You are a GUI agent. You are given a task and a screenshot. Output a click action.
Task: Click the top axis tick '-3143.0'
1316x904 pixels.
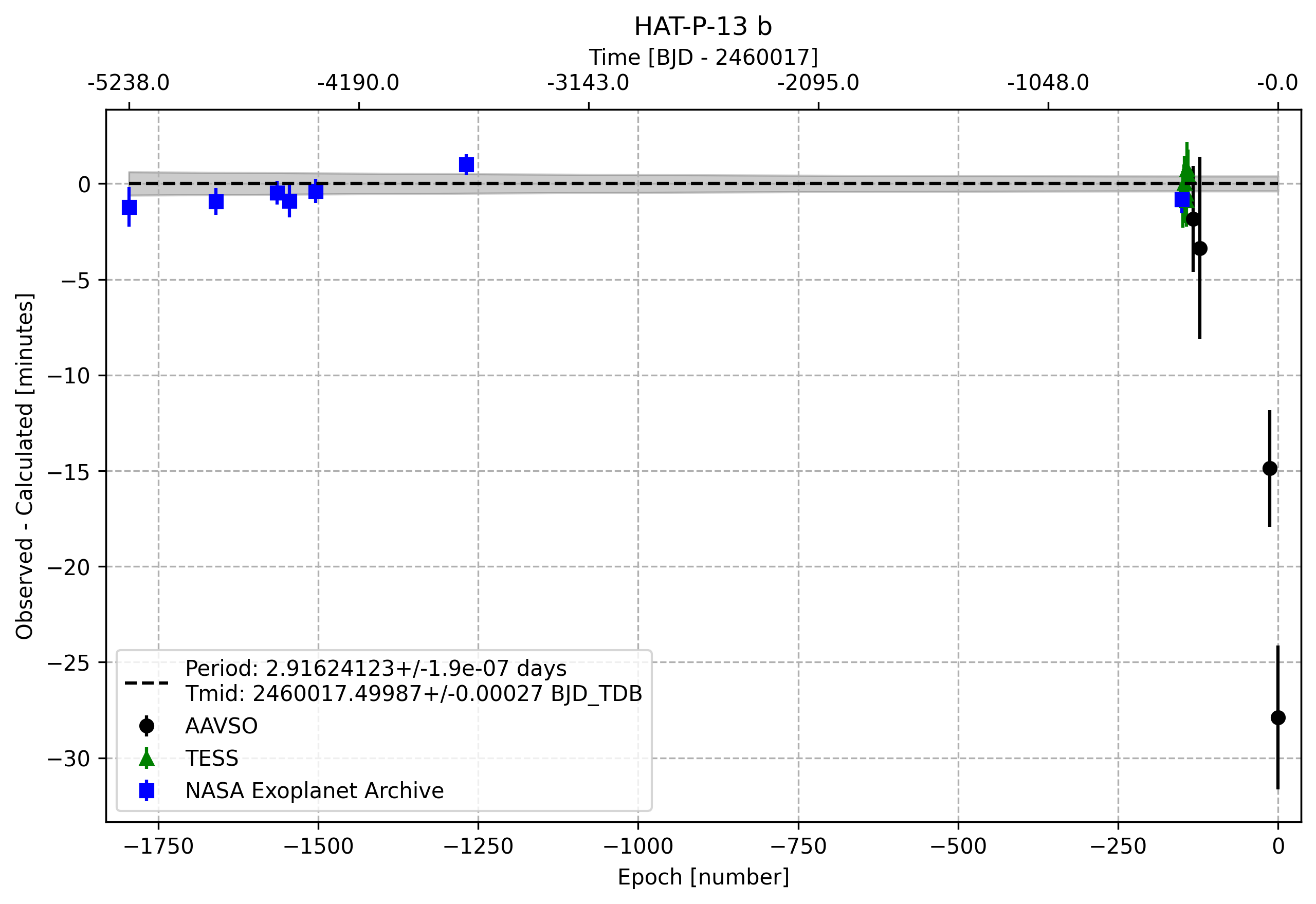pos(589,83)
